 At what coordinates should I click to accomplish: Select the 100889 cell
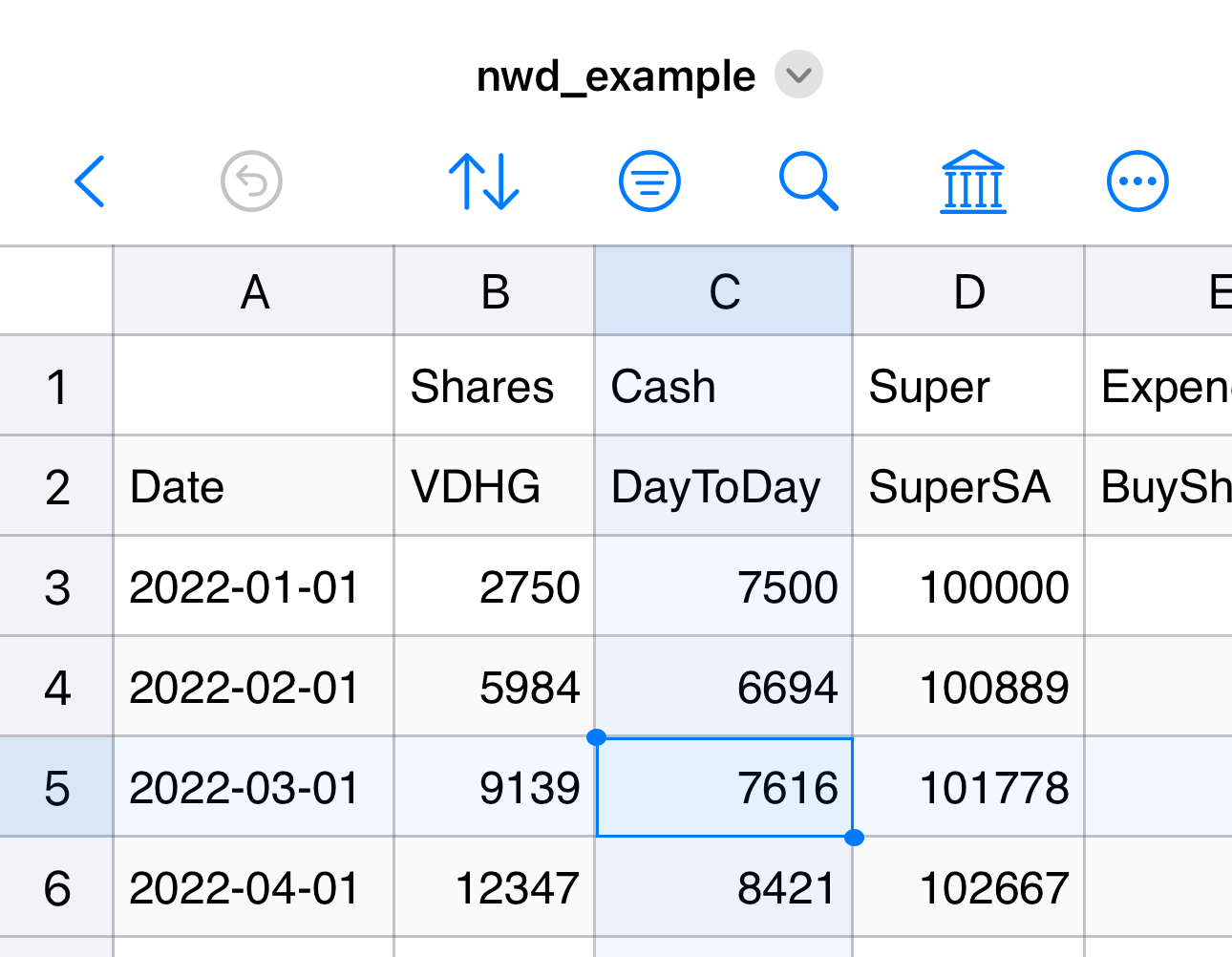coord(968,687)
